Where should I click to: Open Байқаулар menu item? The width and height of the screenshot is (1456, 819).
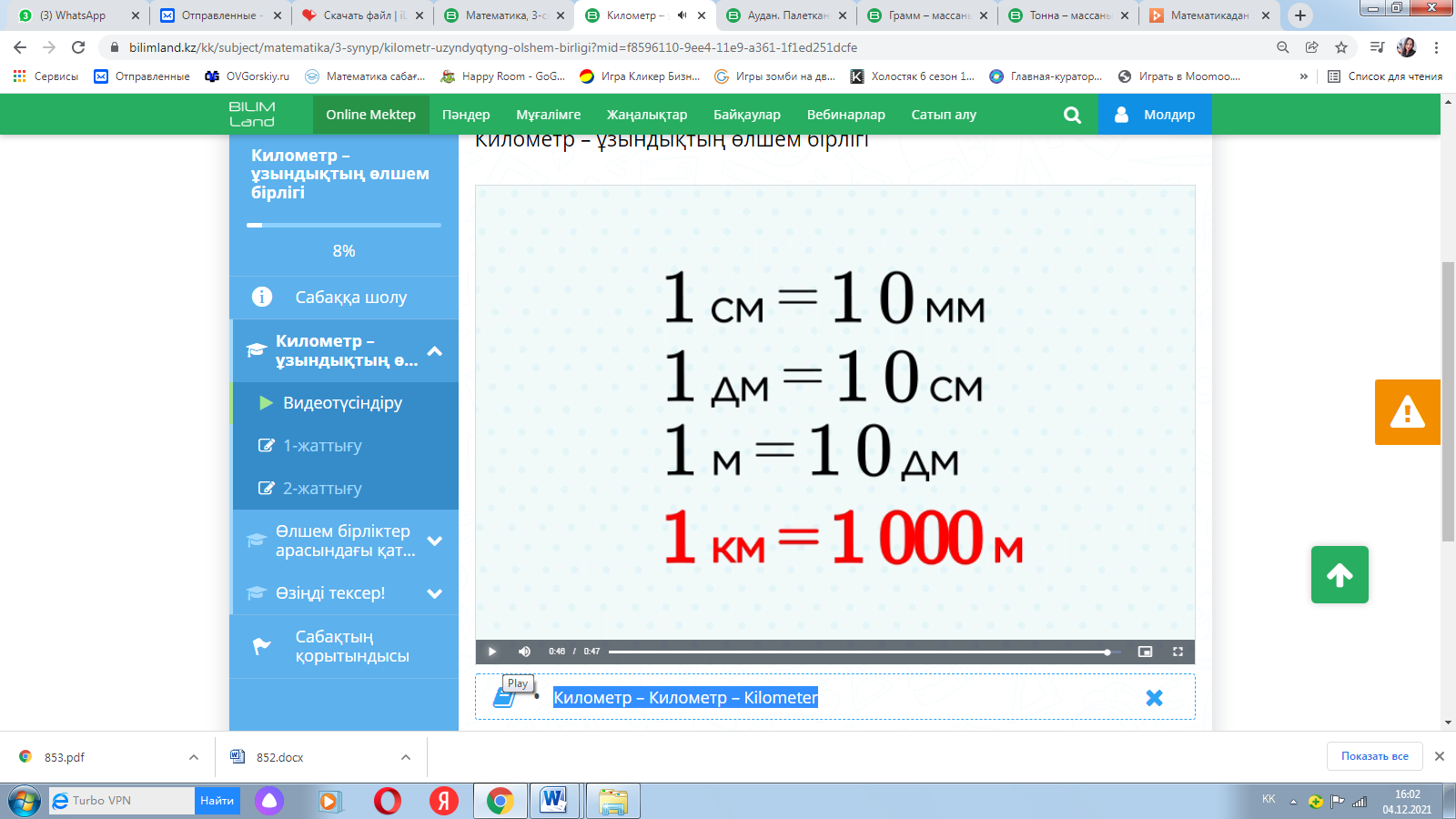(747, 115)
